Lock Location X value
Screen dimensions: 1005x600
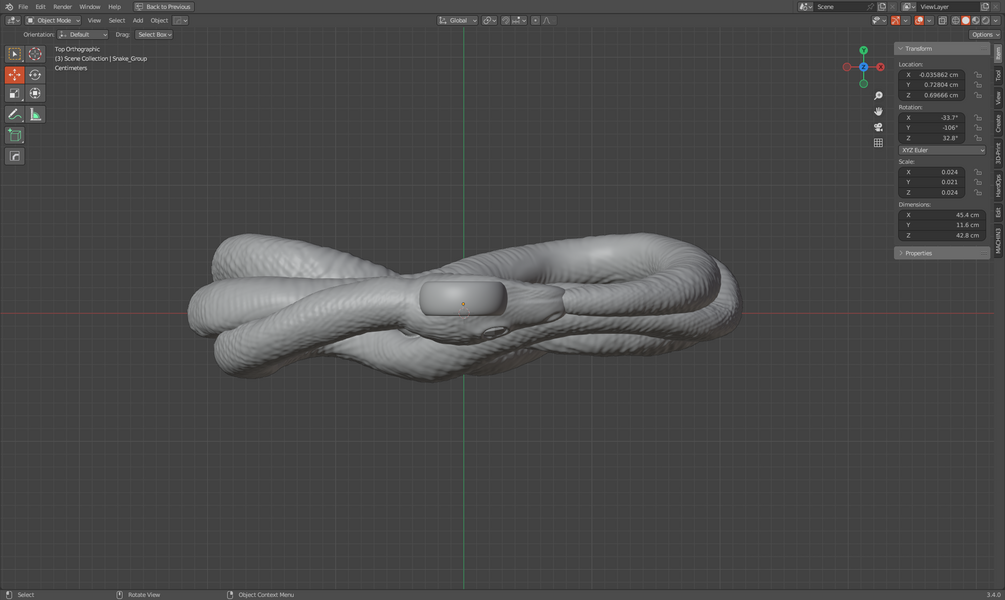pyautogui.click(x=978, y=75)
